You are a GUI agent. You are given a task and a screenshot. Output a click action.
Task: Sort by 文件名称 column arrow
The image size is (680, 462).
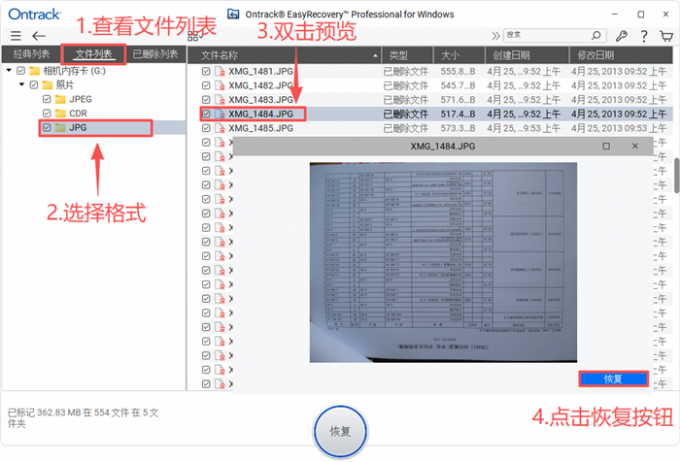coord(375,56)
